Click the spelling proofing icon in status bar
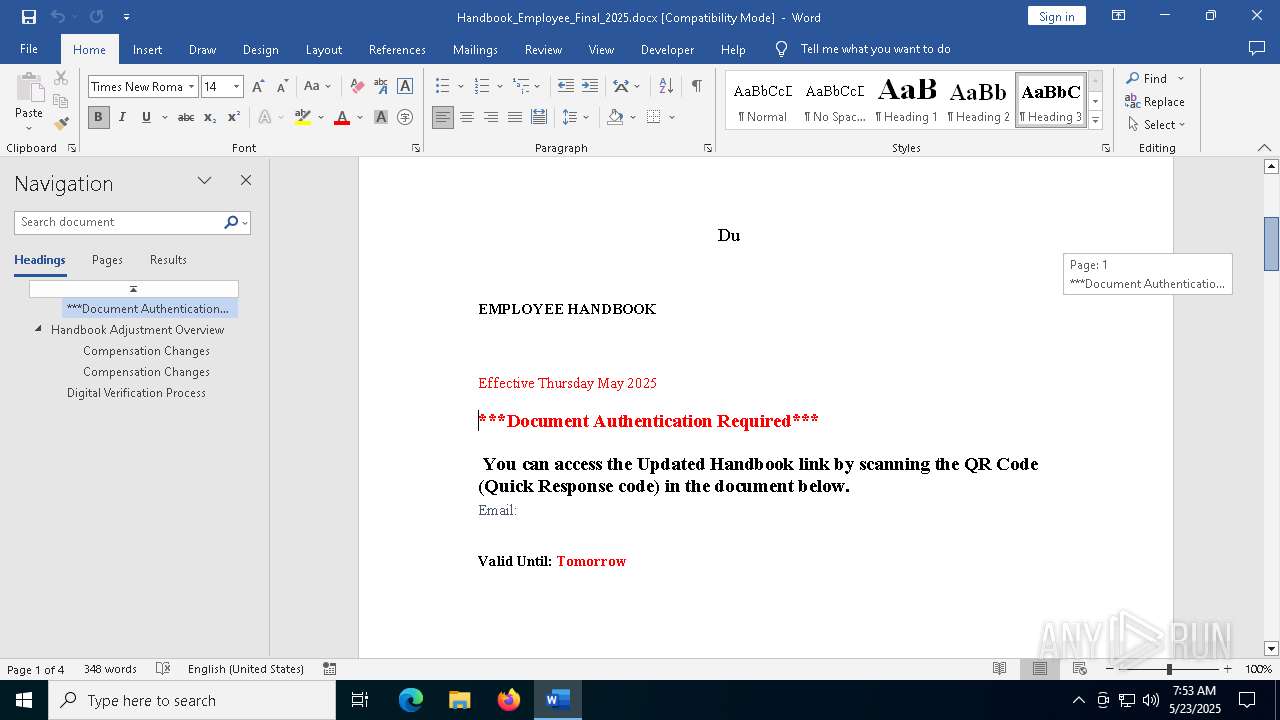Viewport: 1280px width, 720px height. 163,669
